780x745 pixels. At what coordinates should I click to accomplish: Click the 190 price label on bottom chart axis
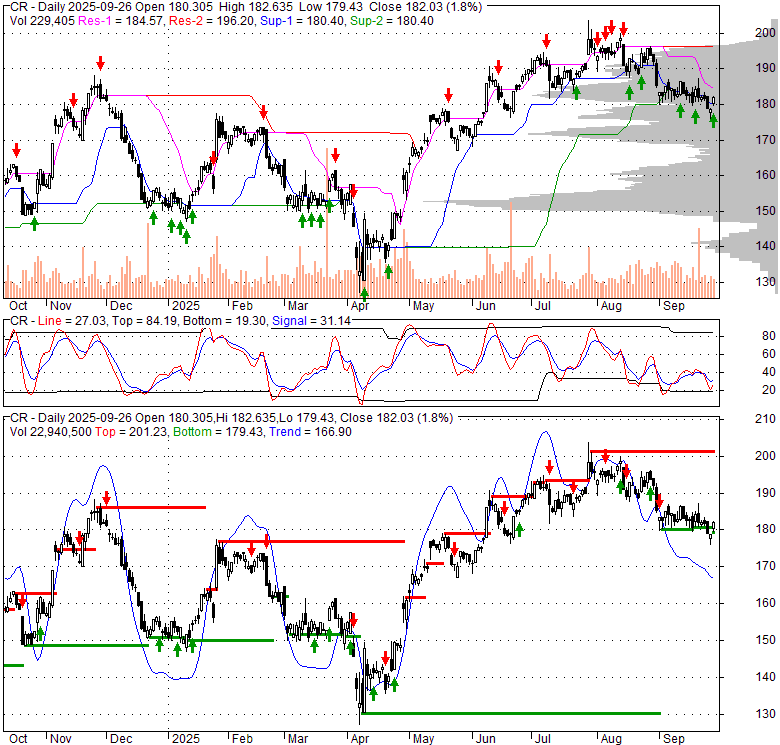pyautogui.click(x=765, y=492)
